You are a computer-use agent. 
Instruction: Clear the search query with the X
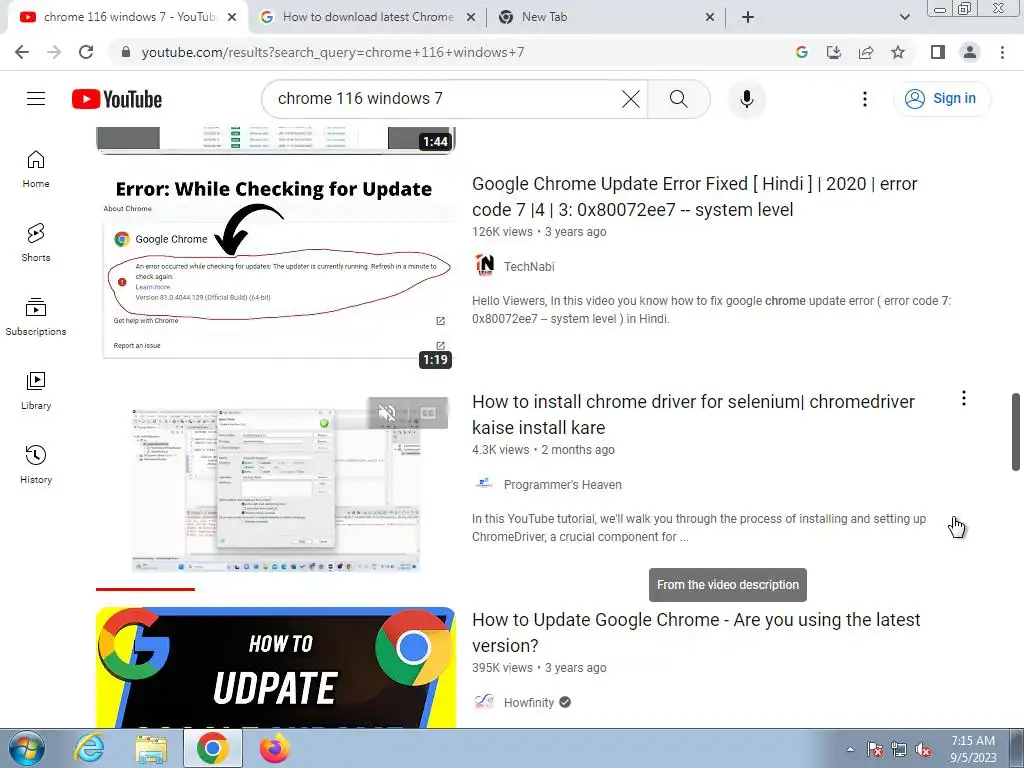pyautogui.click(x=631, y=99)
